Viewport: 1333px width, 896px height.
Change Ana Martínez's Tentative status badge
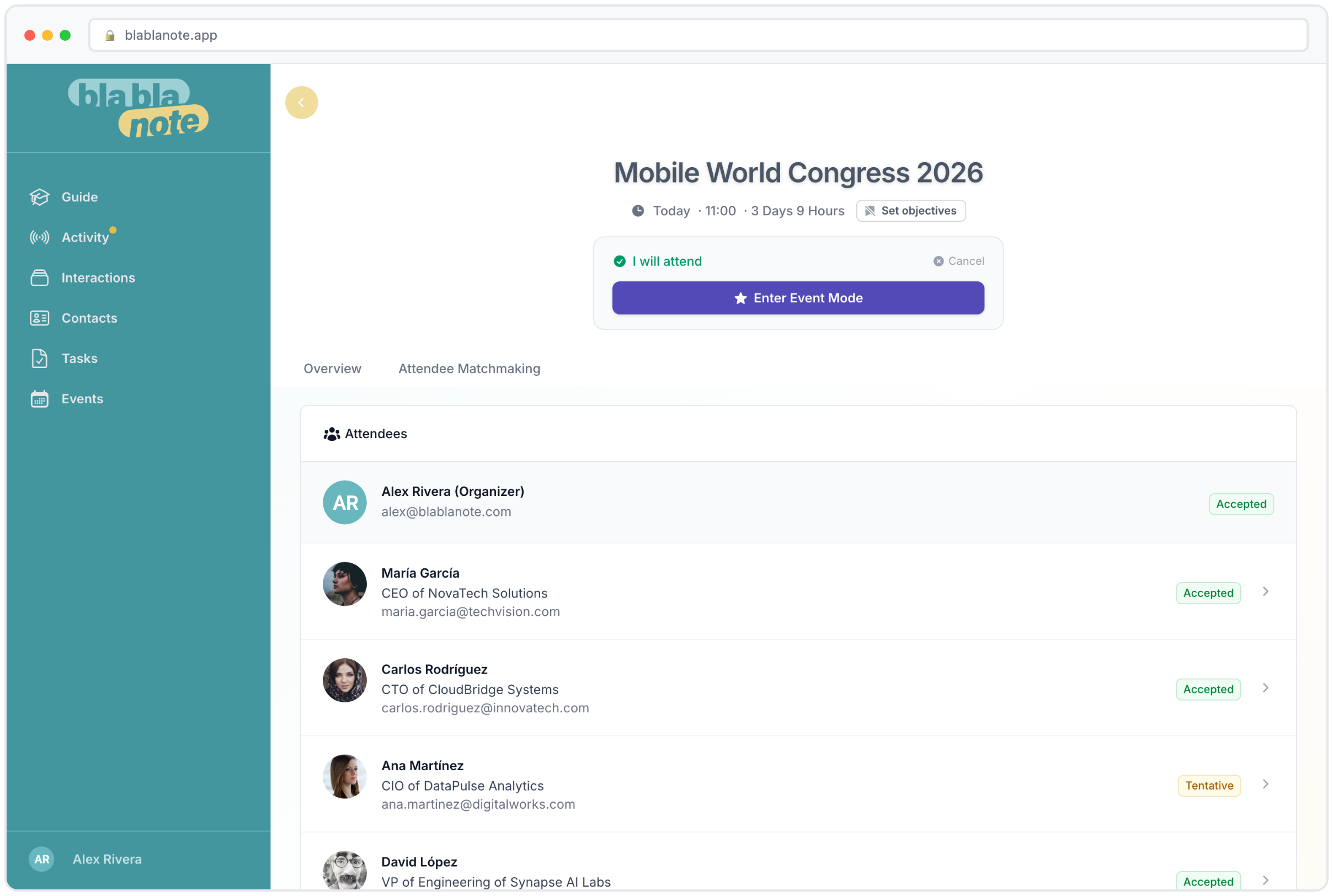(x=1208, y=786)
